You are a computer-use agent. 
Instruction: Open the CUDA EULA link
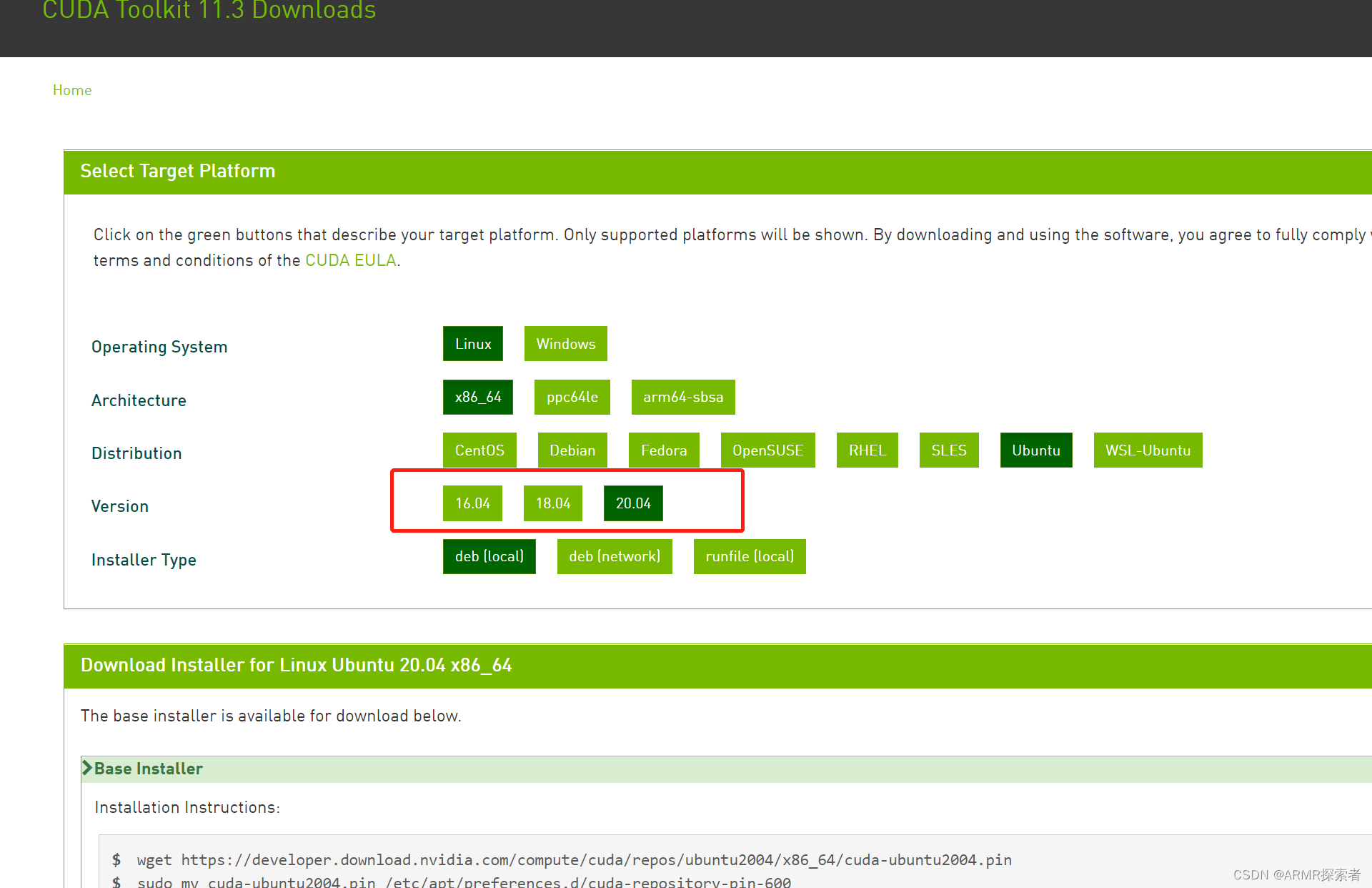350,260
